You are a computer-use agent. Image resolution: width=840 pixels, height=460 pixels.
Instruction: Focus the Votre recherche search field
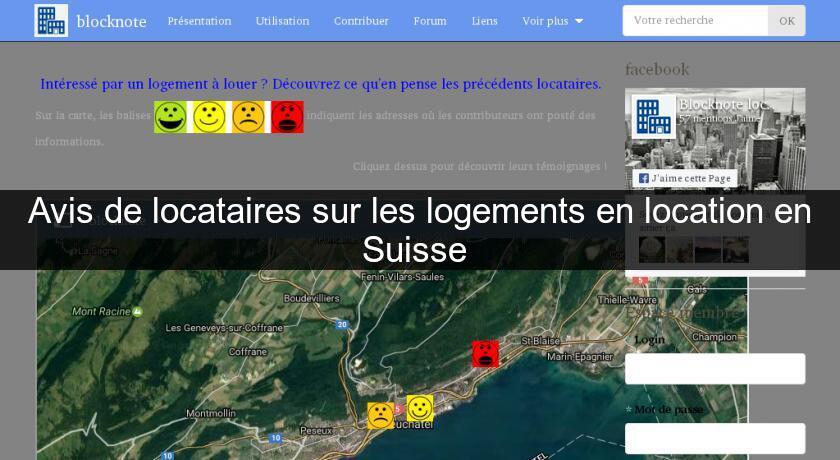click(x=695, y=20)
